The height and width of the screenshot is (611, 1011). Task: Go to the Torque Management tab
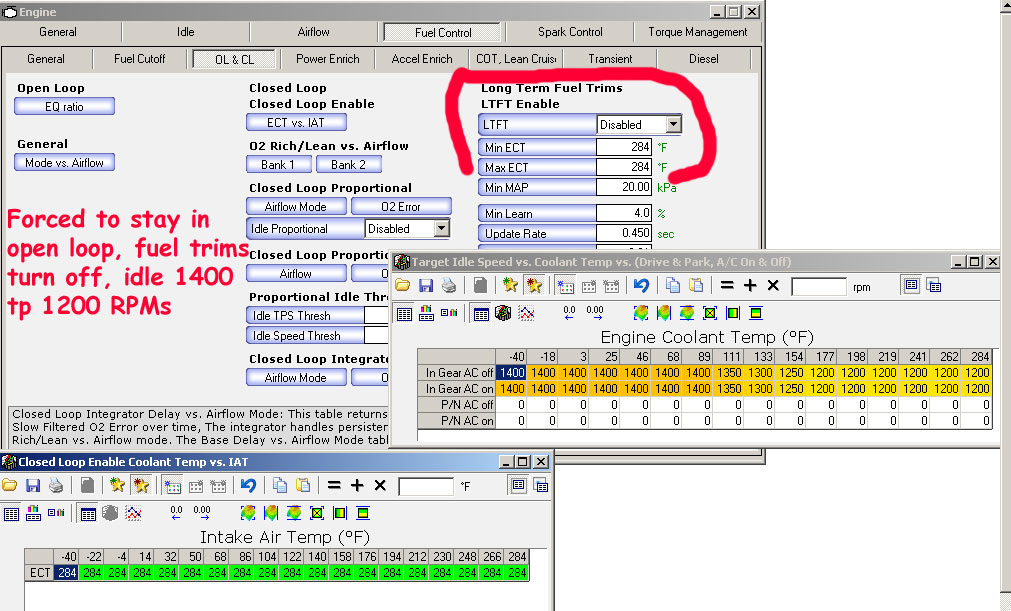pyautogui.click(x=697, y=32)
